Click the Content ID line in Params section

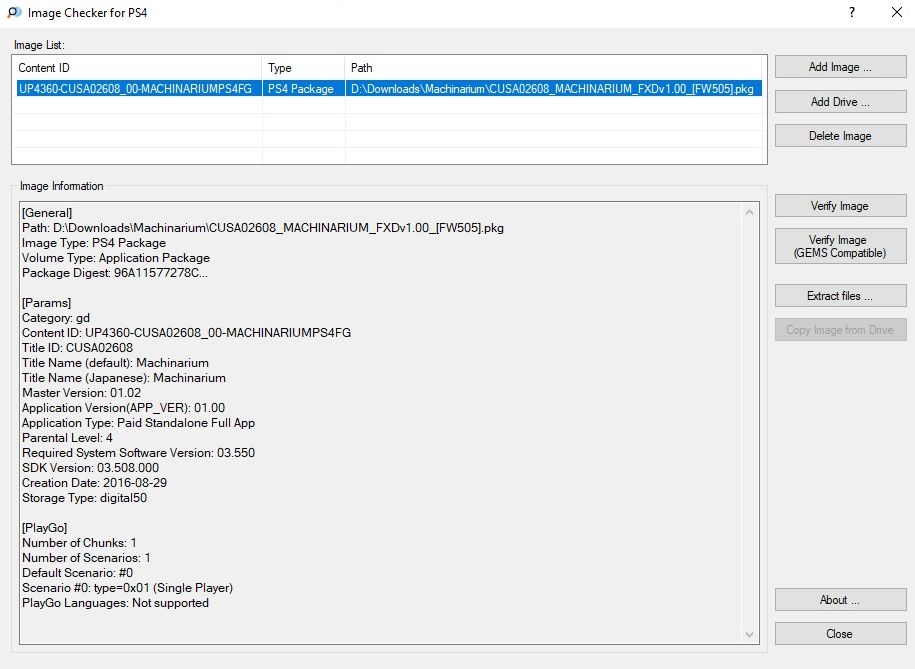[x=187, y=333]
